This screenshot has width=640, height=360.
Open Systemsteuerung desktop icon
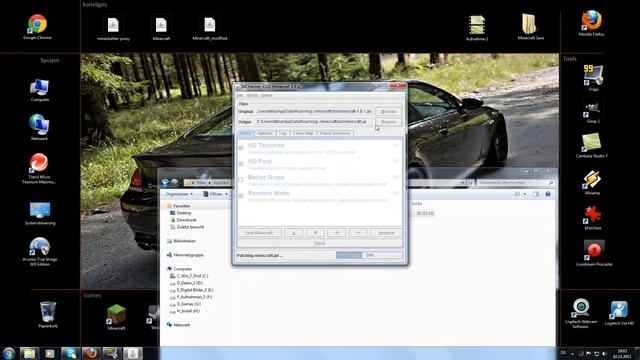[x=40, y=213]
